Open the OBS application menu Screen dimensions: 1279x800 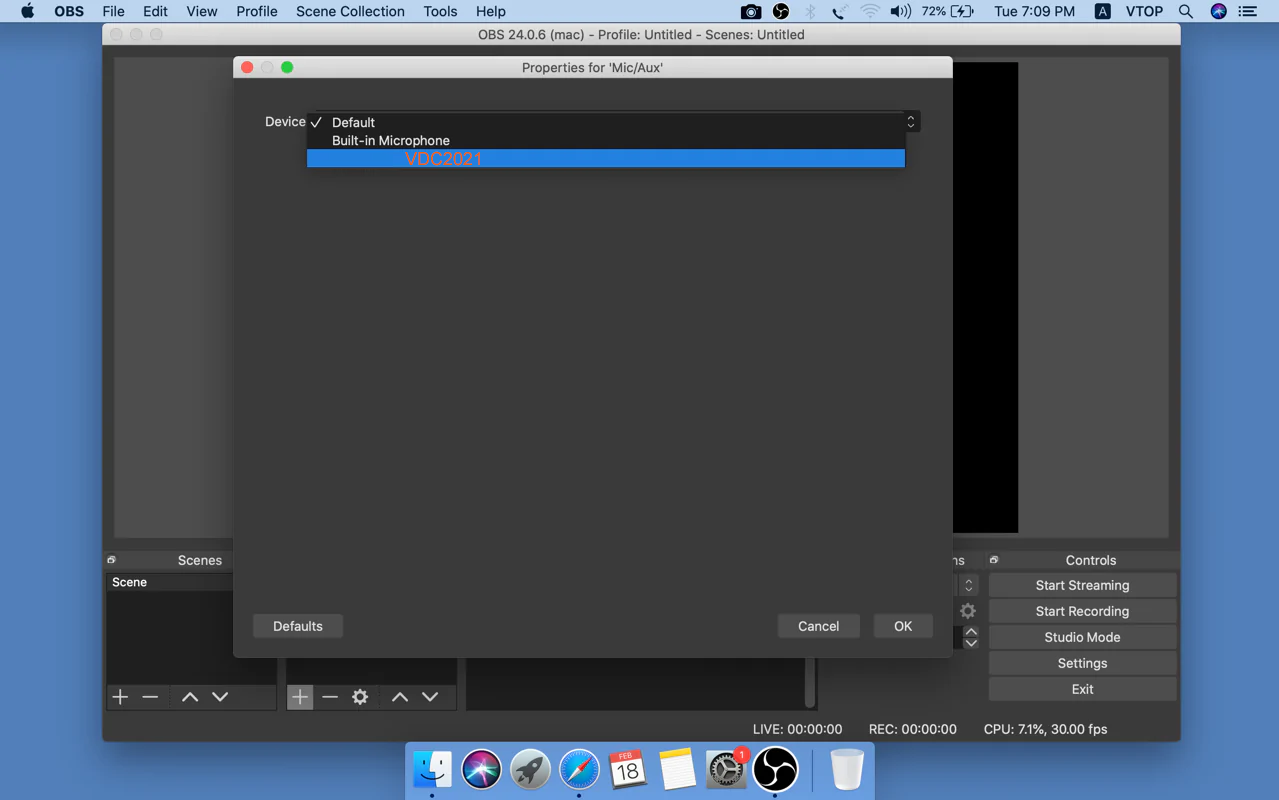[69, 11]
